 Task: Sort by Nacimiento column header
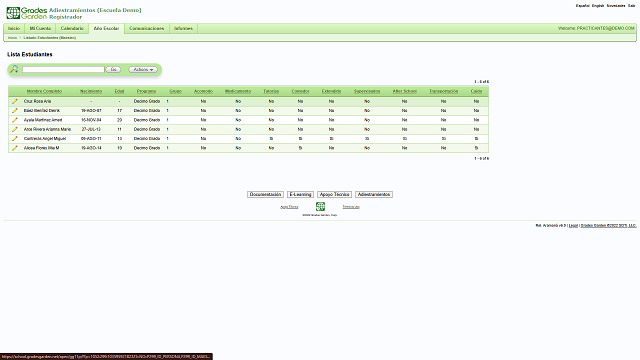(x=91, y=91)
